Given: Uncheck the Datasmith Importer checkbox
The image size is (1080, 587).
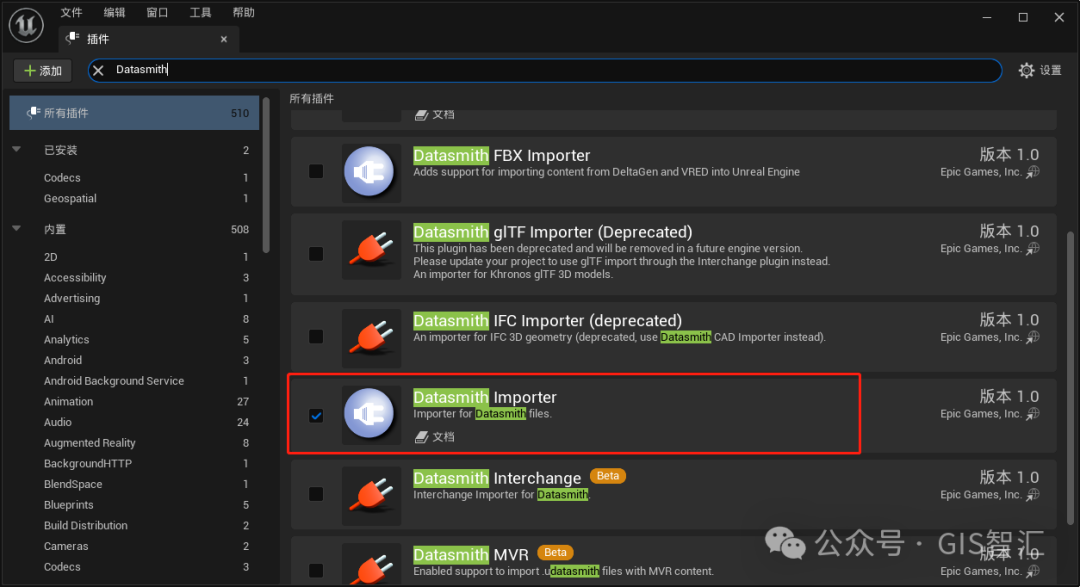Looking at the screenshot, I should [316, 415].
